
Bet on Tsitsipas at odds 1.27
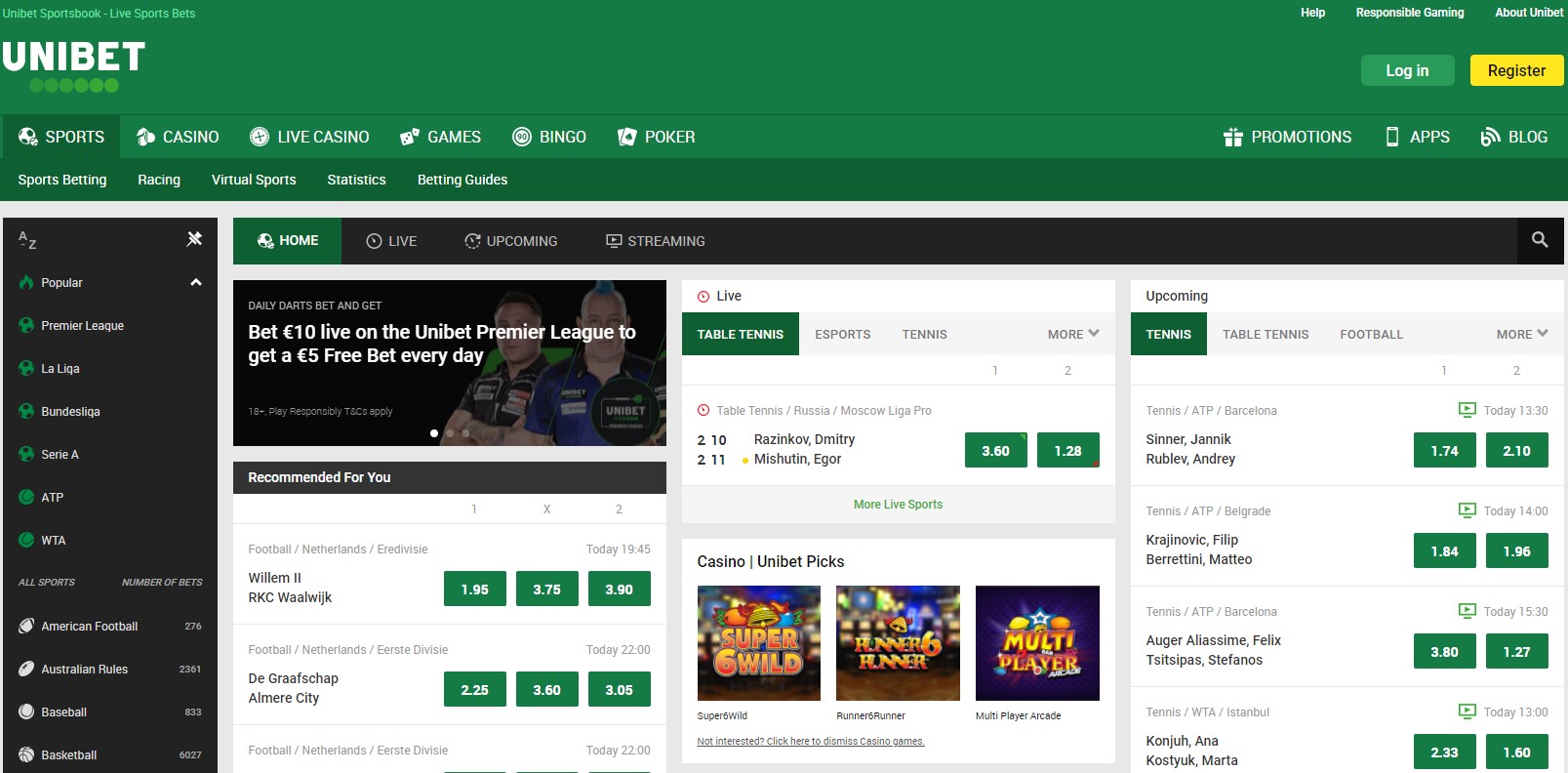(1517, 651)
